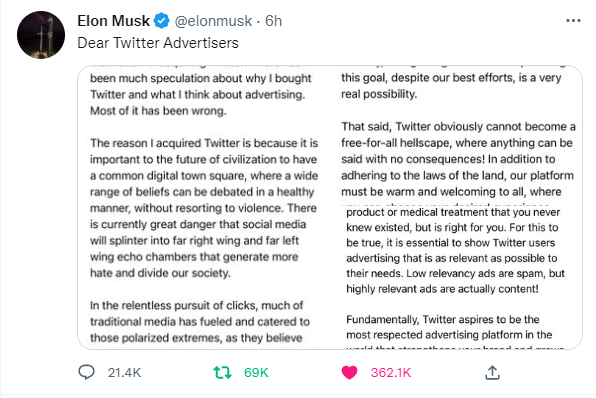Open the top-right image about 'free-for-all hellscape'
Image resolution: width=596 pixels, height=398 pixels.
click(x=457, y=135)
